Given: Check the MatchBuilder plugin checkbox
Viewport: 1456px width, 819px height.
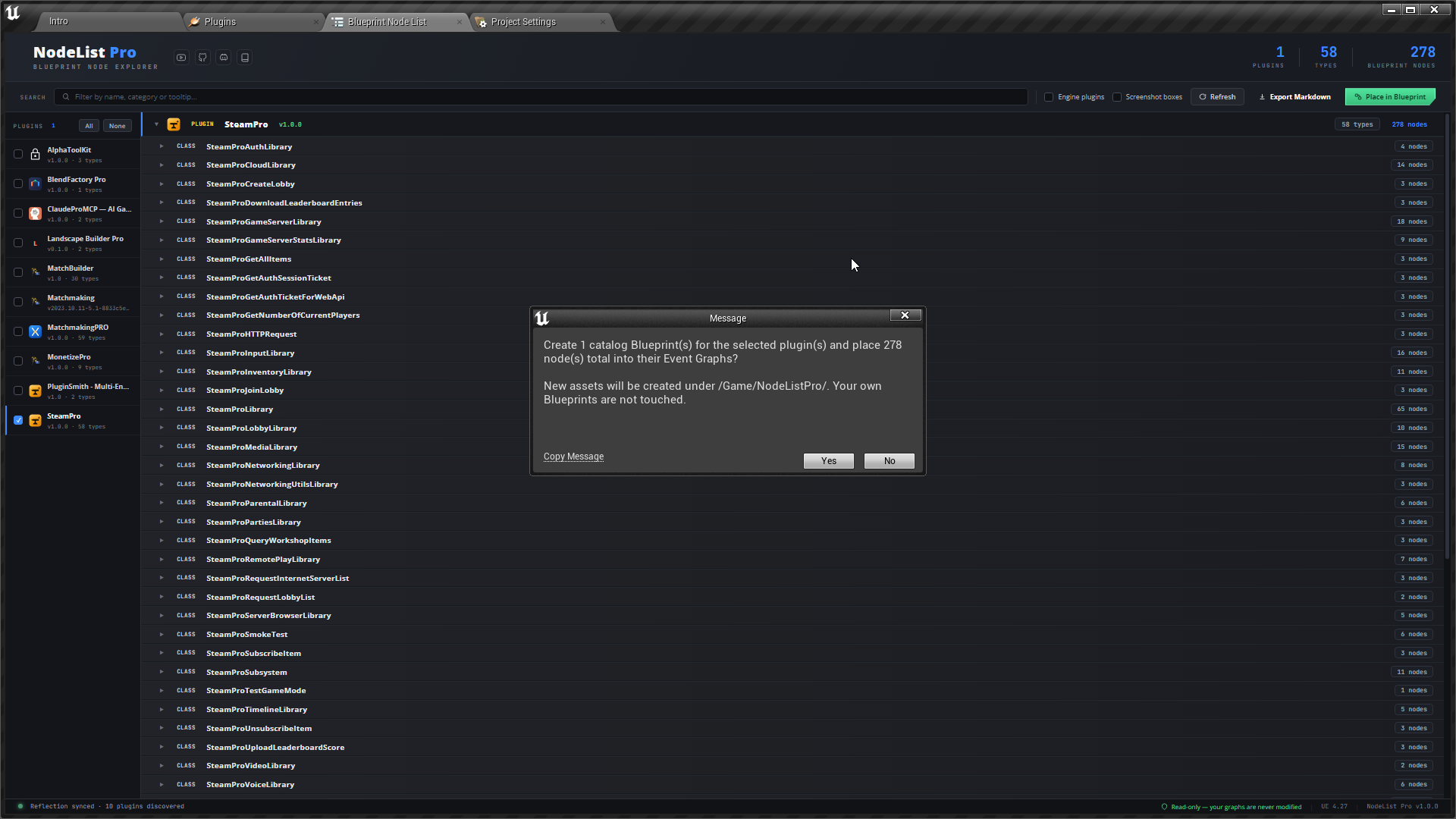Looking at the screenshot, I should click(x=18, y=272).
